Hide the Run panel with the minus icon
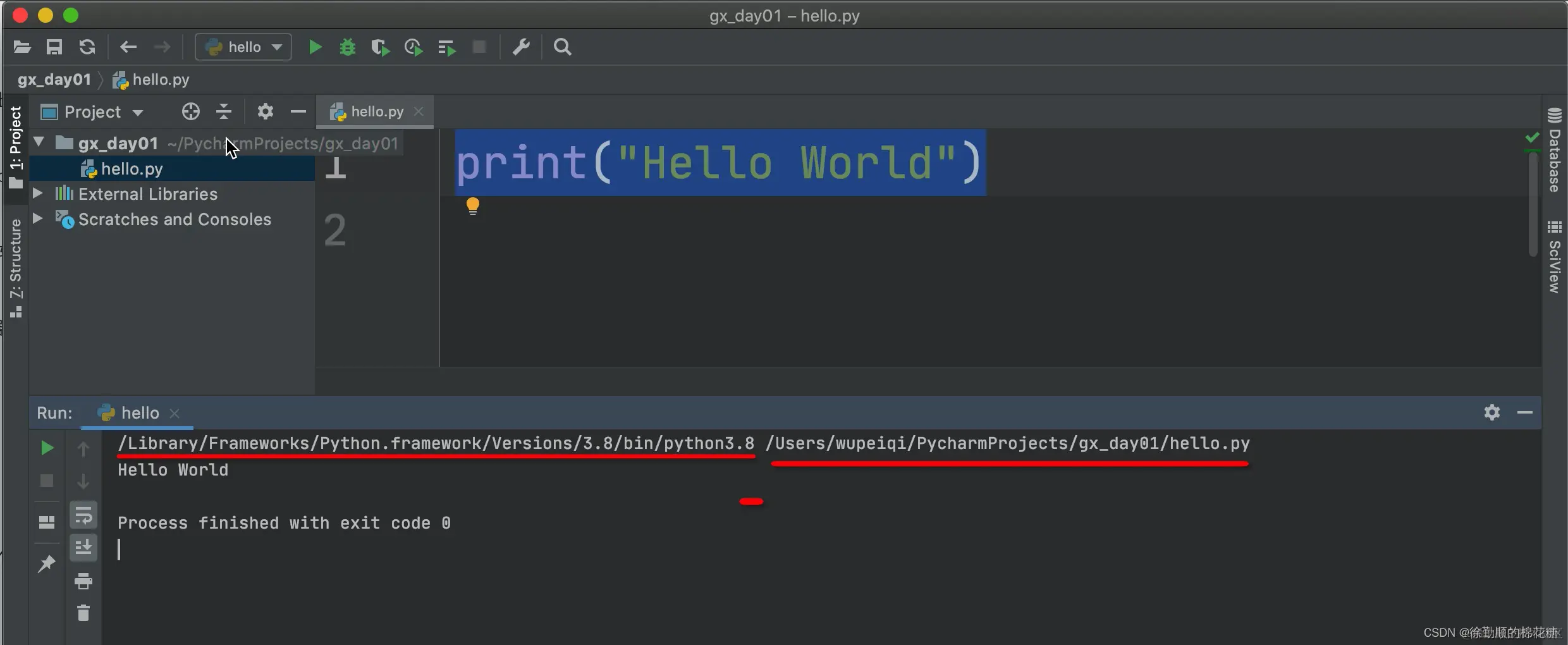Screen dimensions: 1568x645 [1525, 412]
